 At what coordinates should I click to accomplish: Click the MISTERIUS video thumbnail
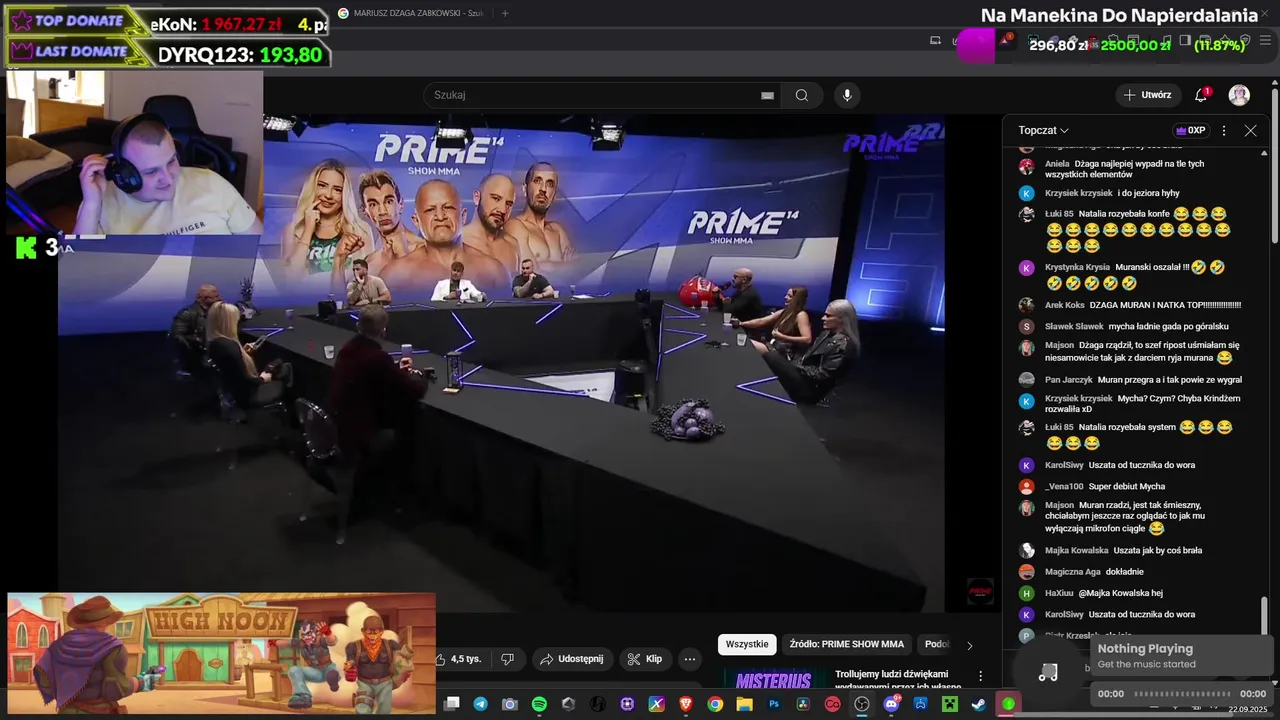click(x=774, y=680)
